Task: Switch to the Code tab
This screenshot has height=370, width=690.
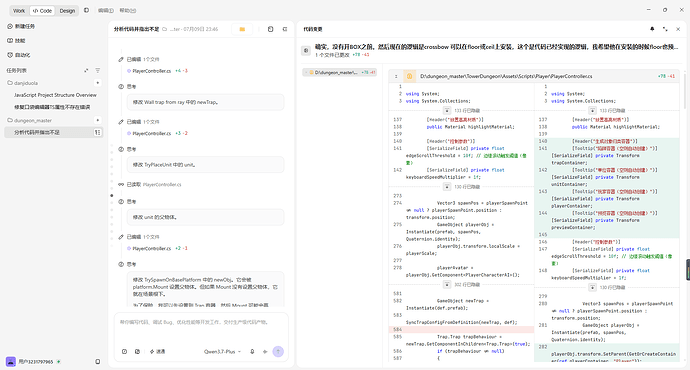Action: (42, 11)
